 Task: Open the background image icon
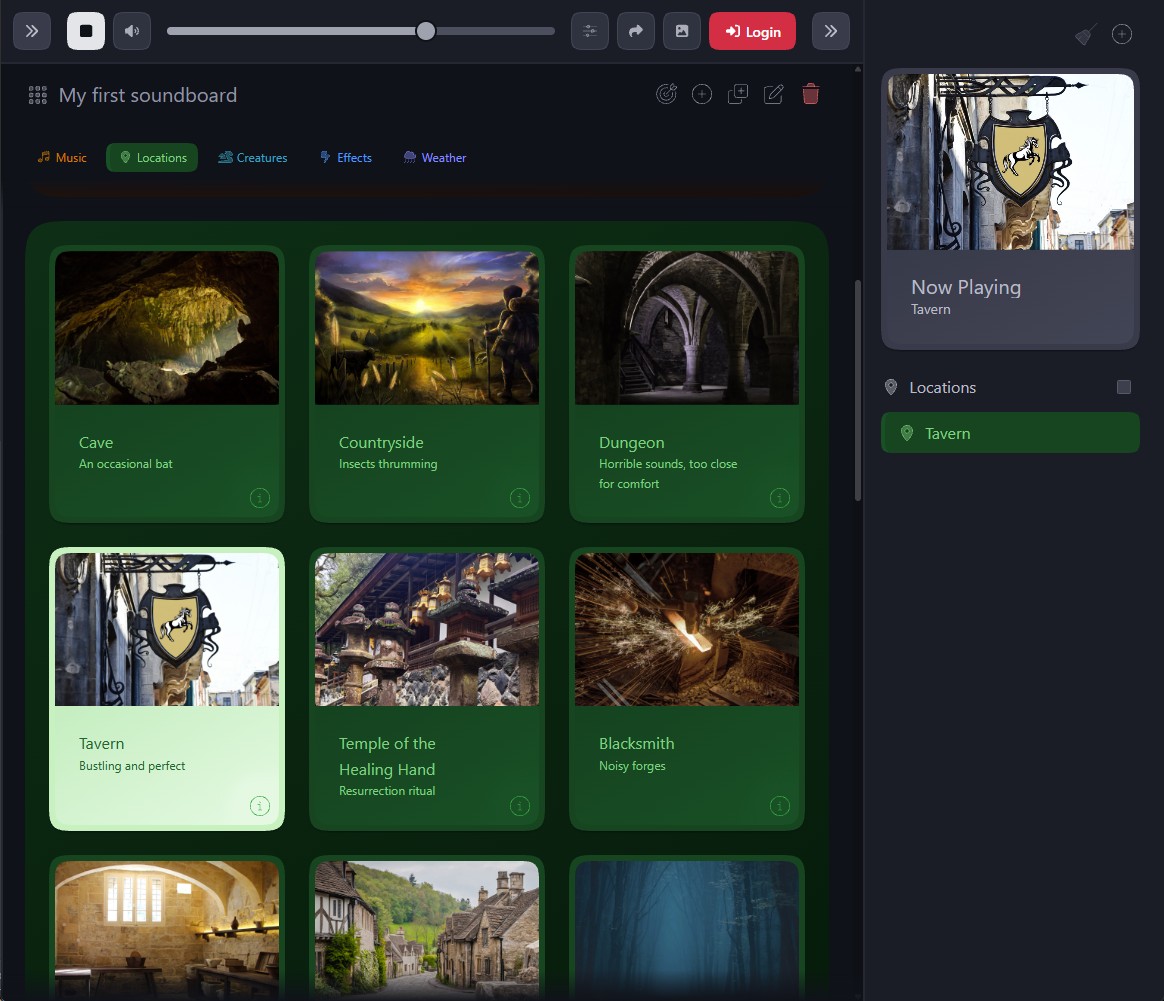point(682,31)
